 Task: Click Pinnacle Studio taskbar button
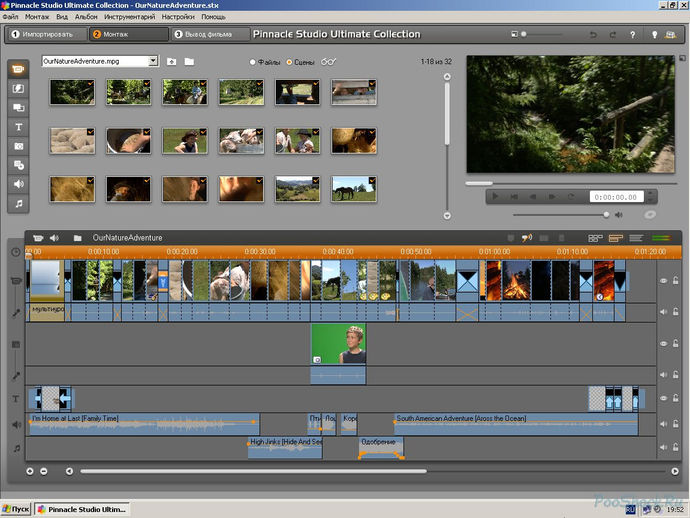[82, 509]
